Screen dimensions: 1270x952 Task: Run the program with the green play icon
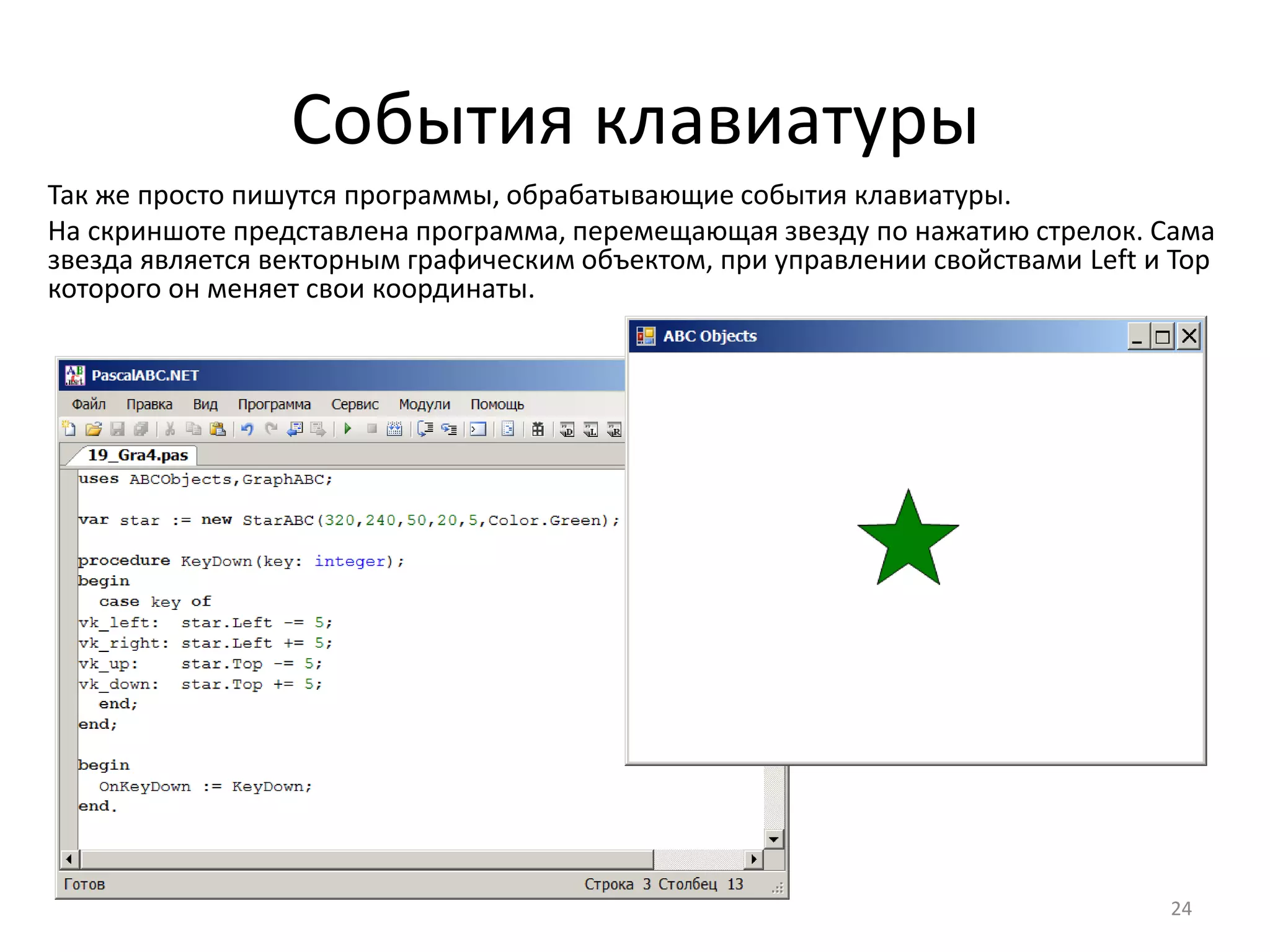[348, 429]
